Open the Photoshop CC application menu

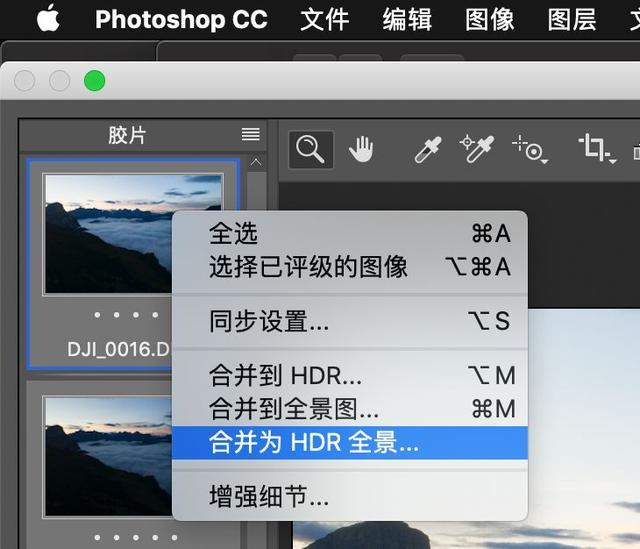181,19
